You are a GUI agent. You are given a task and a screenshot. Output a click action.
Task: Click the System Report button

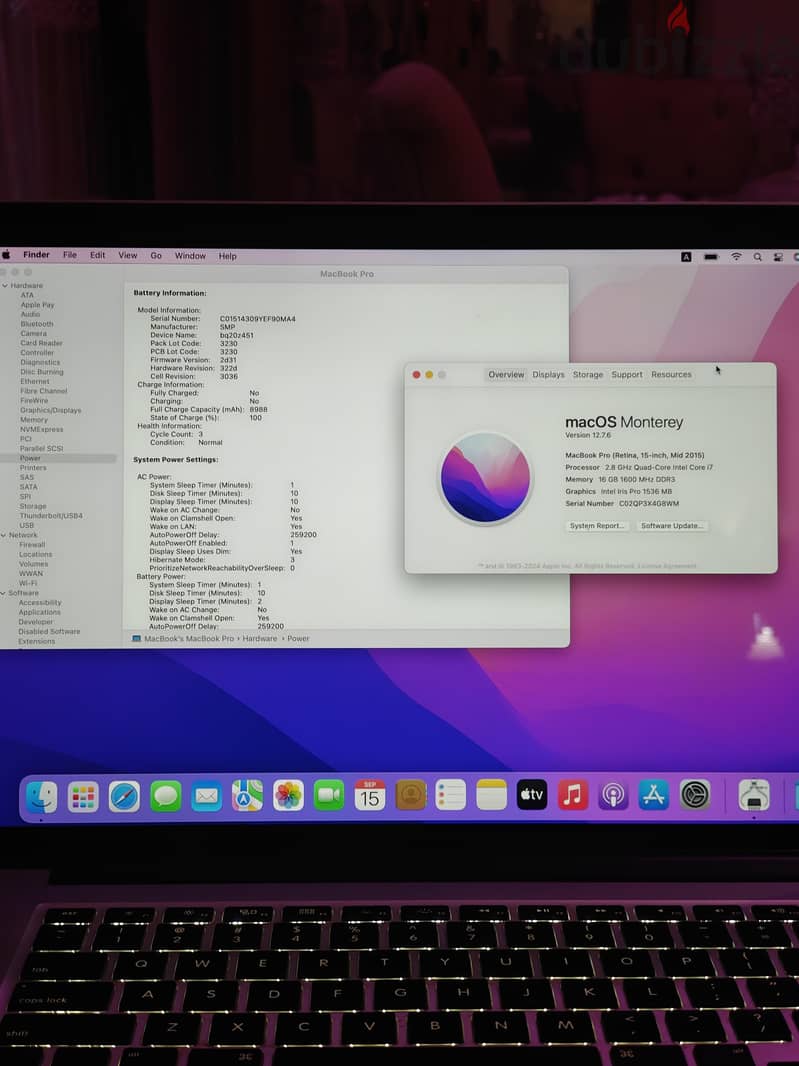point(596,526)
